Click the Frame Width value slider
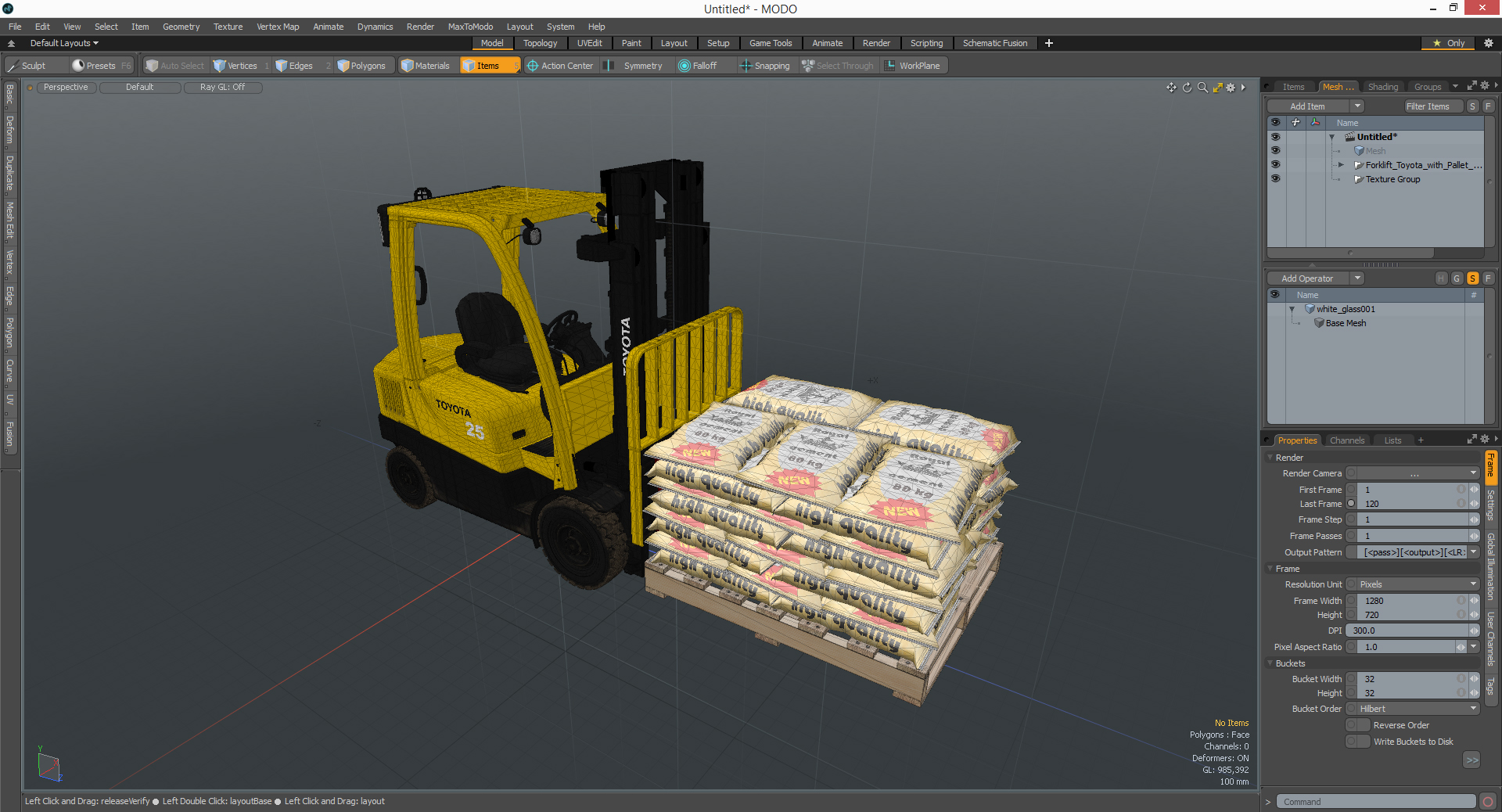Screen dimensions: 1502x812 coord(1413,601)
